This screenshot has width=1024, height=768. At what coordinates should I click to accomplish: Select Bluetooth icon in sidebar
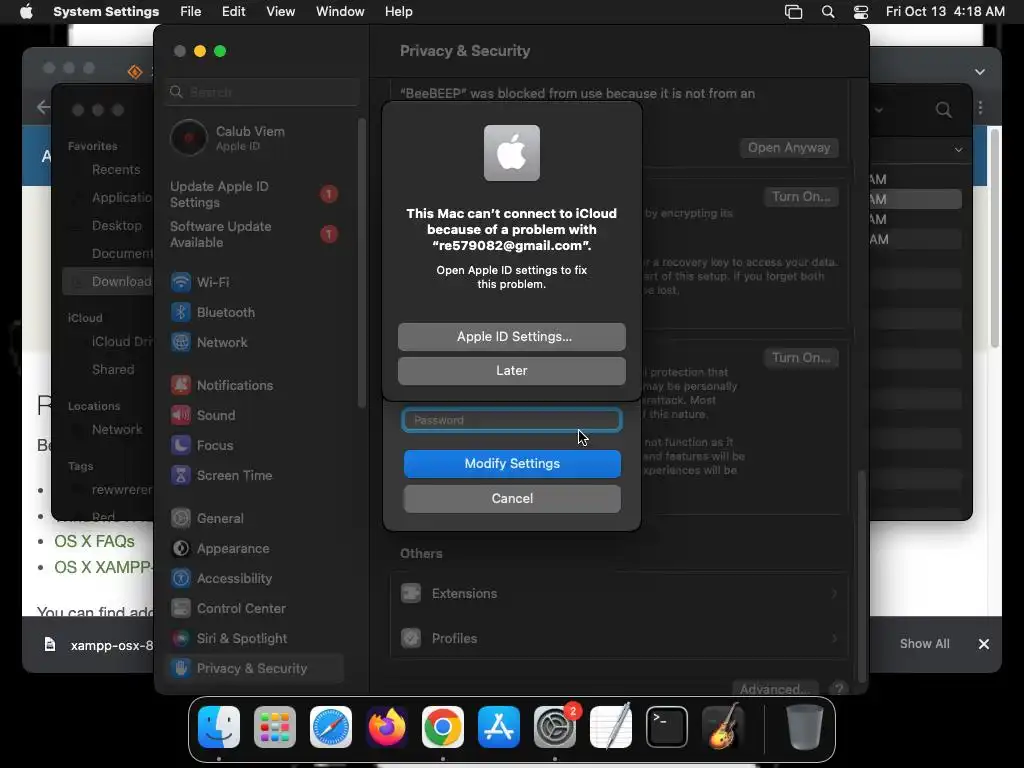[181, 312]
